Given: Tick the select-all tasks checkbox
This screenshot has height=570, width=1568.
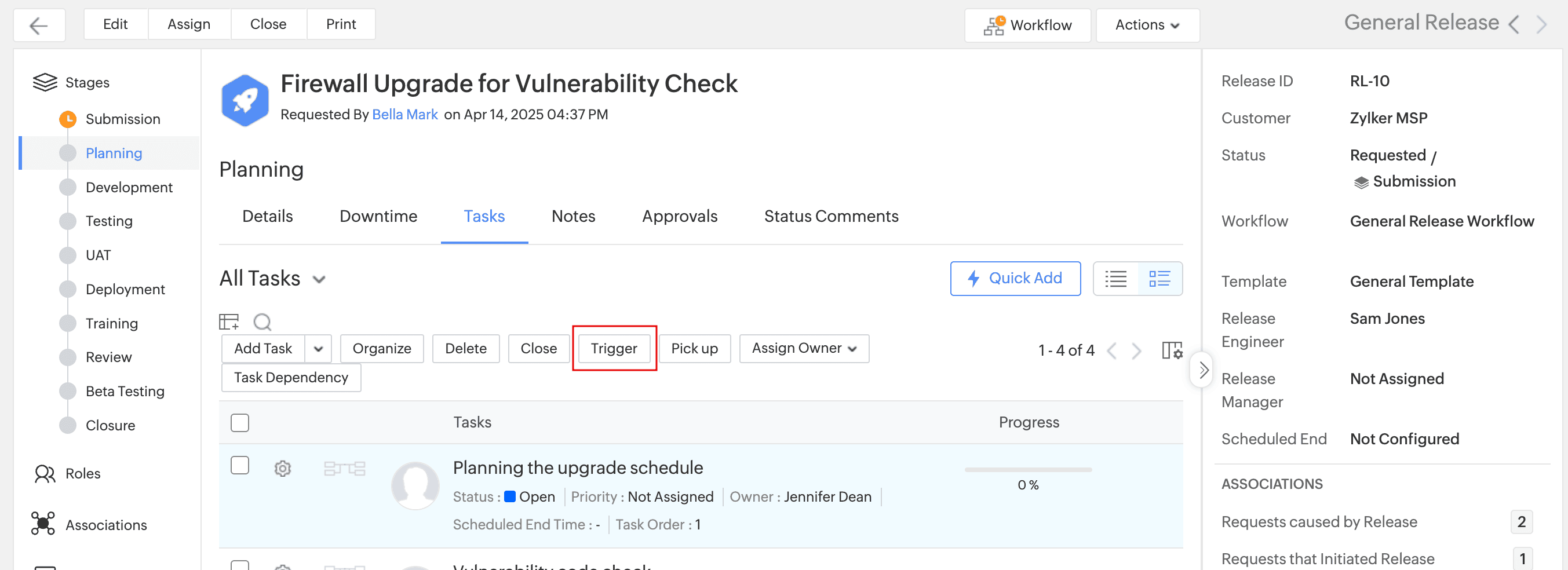Looking at the screenshot, I should (240, 422).
